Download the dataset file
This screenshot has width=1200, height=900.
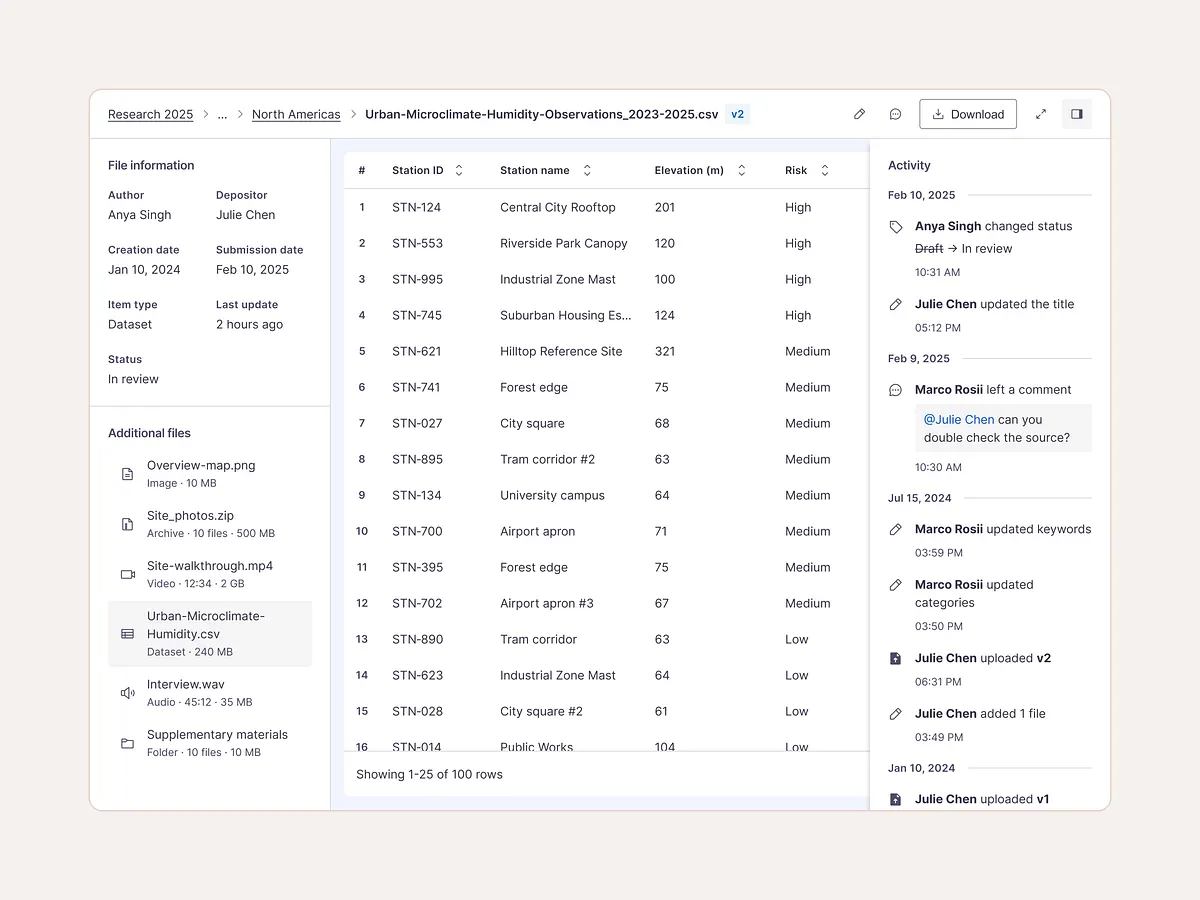(967, 114)
